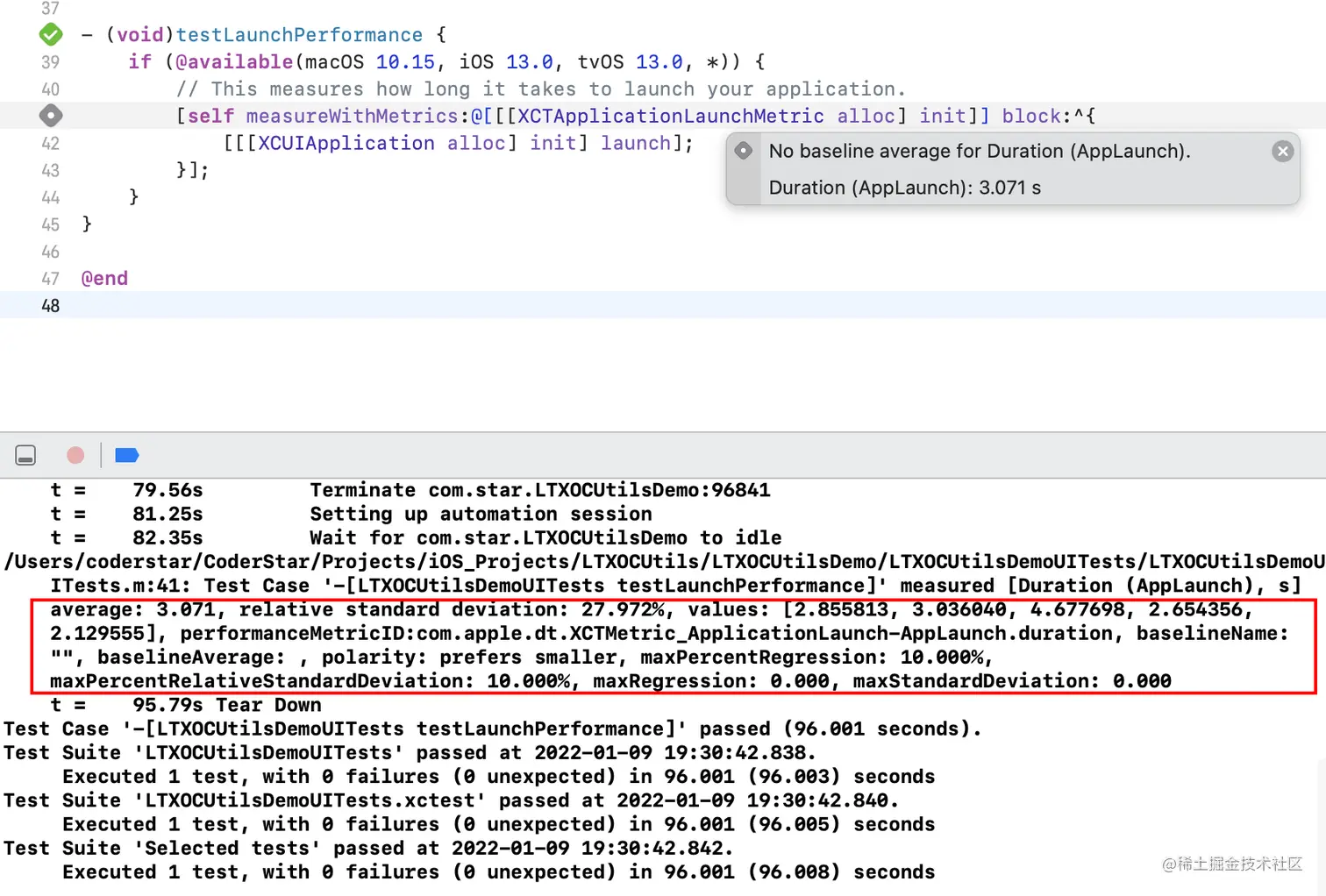This screenshot has height=896, width=1326.
Task: Click the green test-passed checkmark on line 38
Action: coord(51,35)
